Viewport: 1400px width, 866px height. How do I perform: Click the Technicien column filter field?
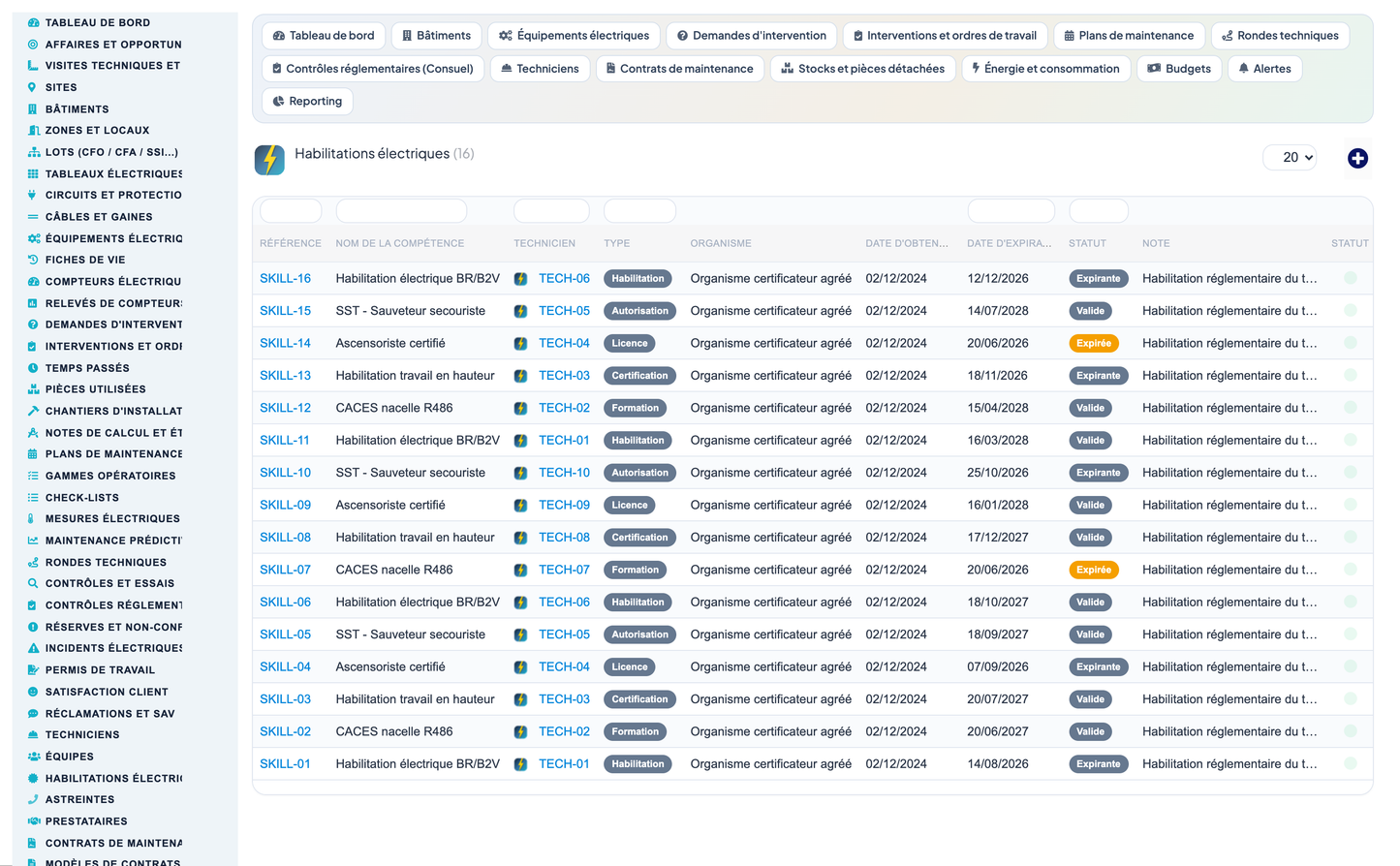[551, 210]
